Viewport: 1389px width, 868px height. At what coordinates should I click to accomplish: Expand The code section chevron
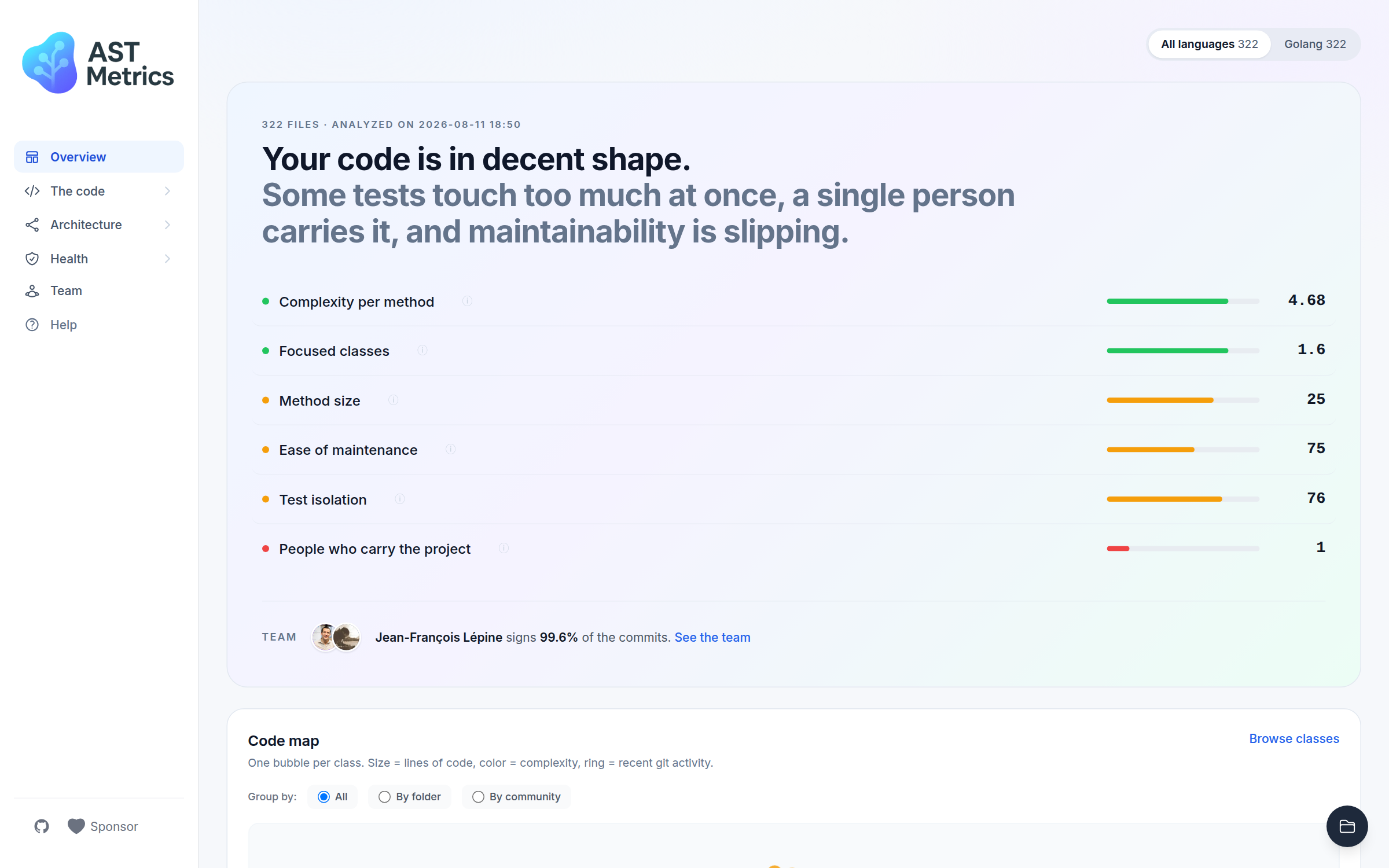point(167,191)
